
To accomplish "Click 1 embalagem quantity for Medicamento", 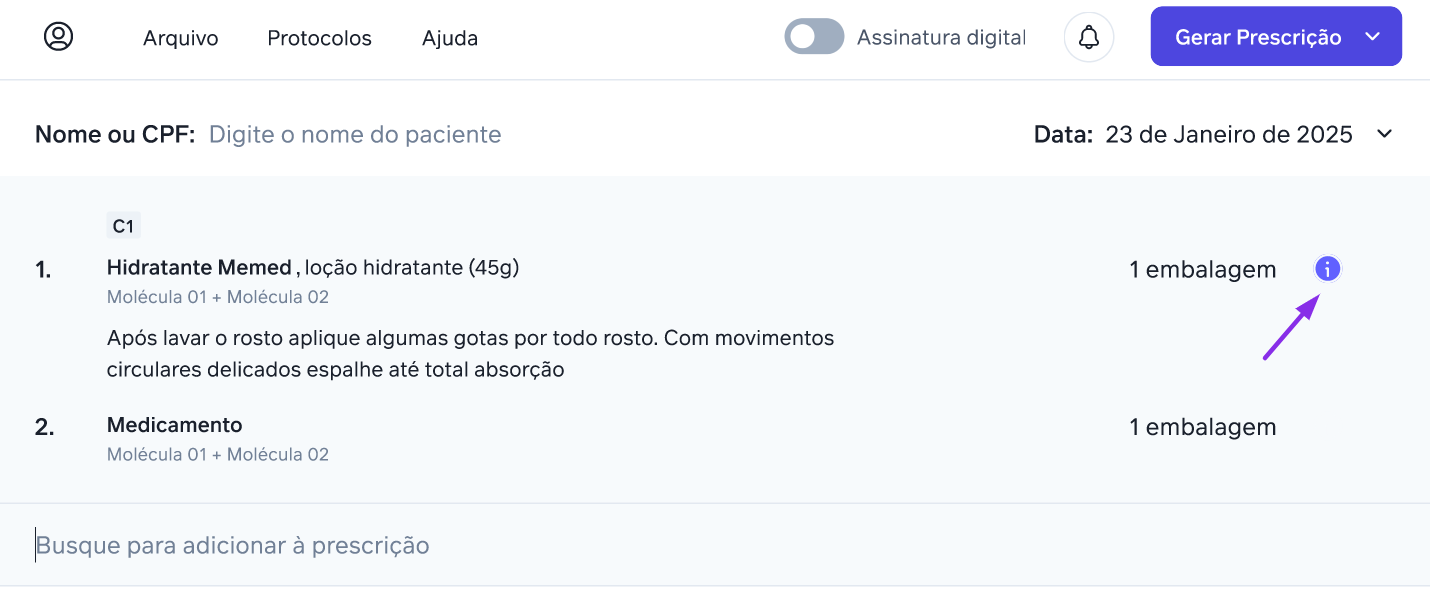I will coord(1203,427).
